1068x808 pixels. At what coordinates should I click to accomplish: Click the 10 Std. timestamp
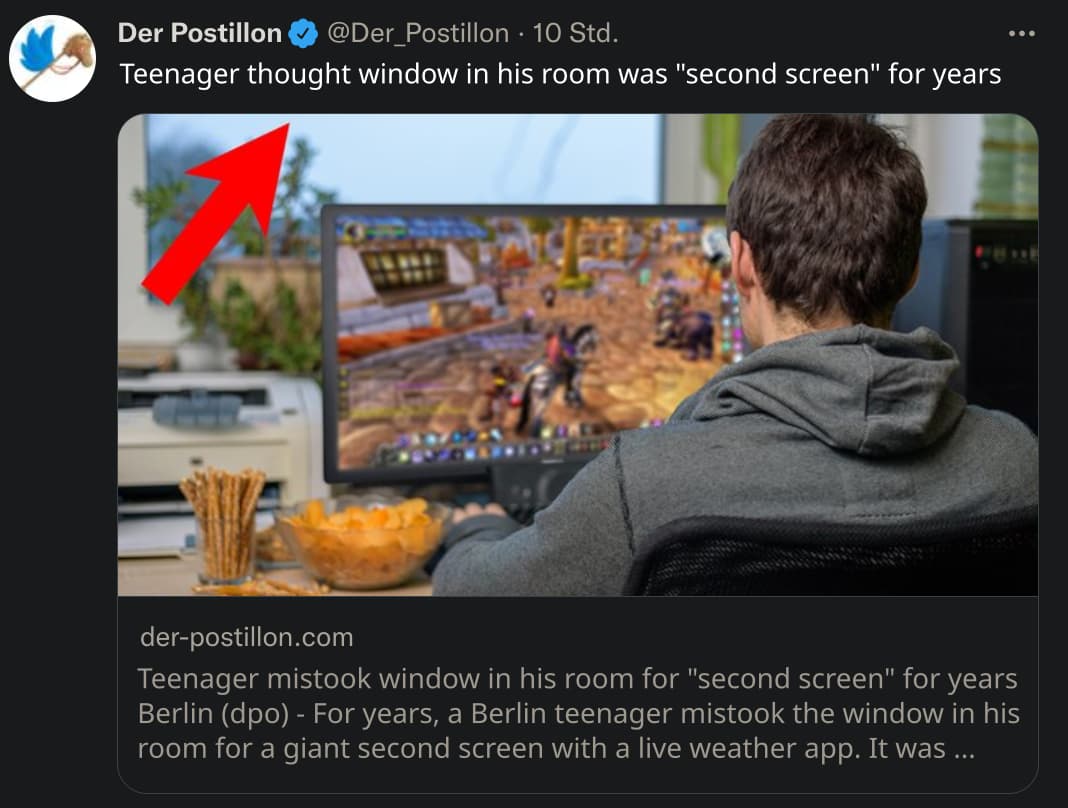click(575, 33)
